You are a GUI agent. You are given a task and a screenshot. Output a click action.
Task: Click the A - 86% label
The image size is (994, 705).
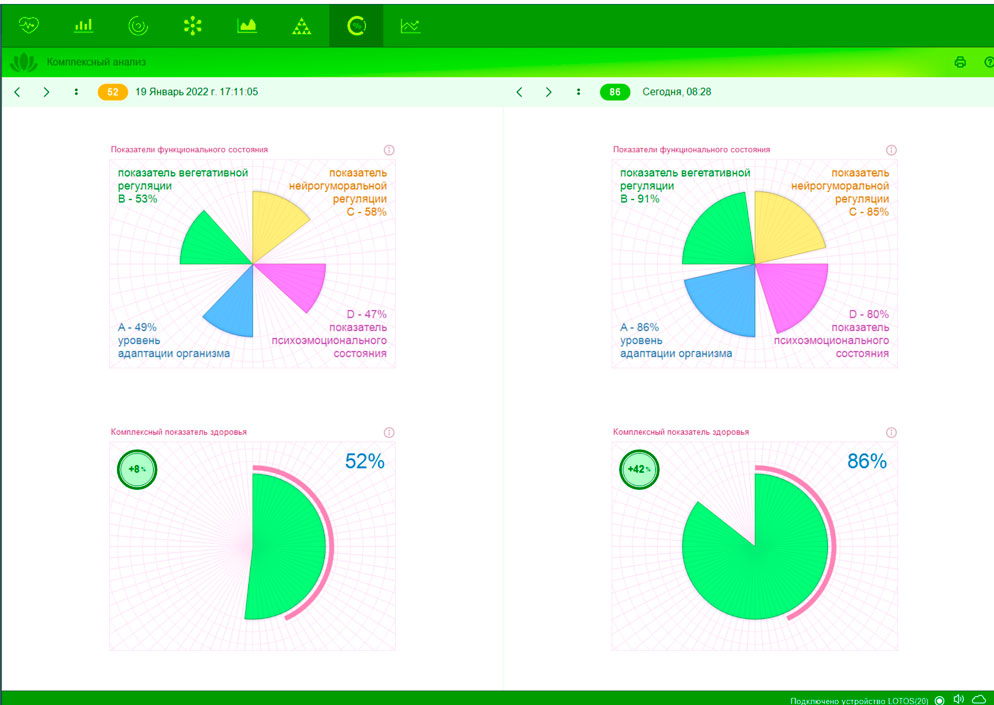(639, 328)
